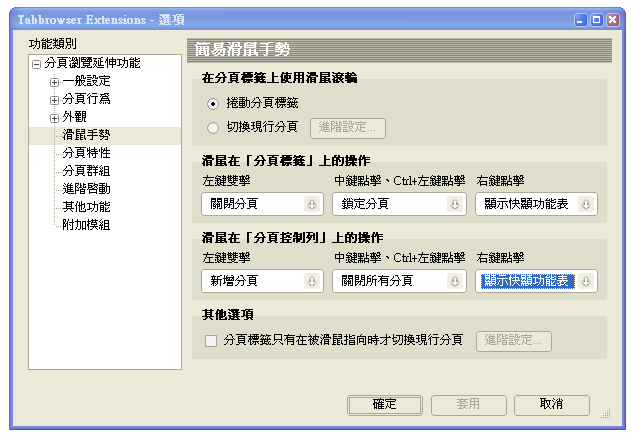The width and height of the screenshot is (634, 437).
Task: Close the Tabbrowser Extensions dialog
Action: click(x=613, y=20)
